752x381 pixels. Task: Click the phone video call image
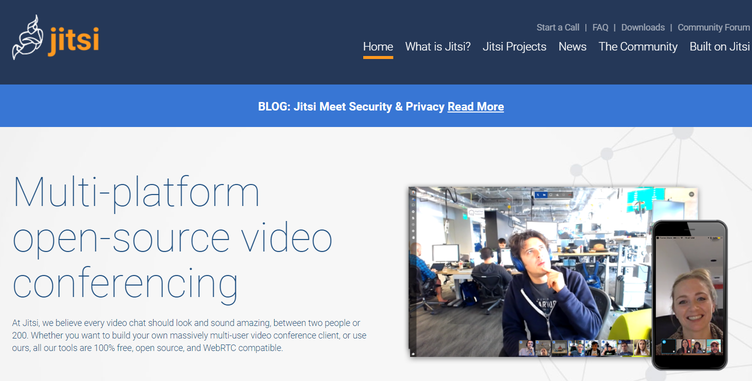(x=690, y=295)
